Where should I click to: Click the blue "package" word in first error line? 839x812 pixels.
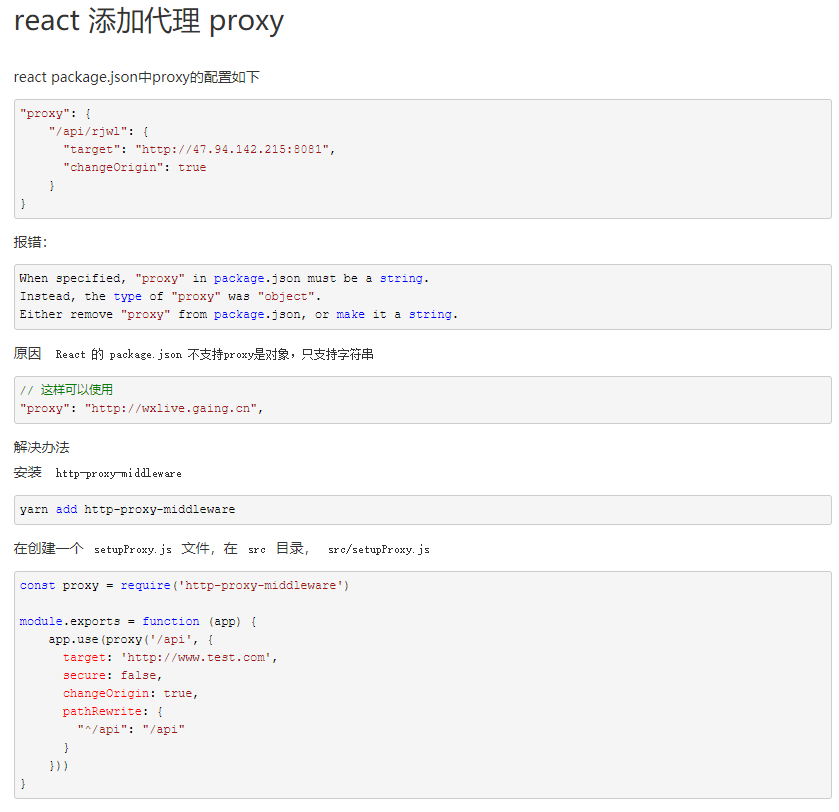(x=239, y=279)
